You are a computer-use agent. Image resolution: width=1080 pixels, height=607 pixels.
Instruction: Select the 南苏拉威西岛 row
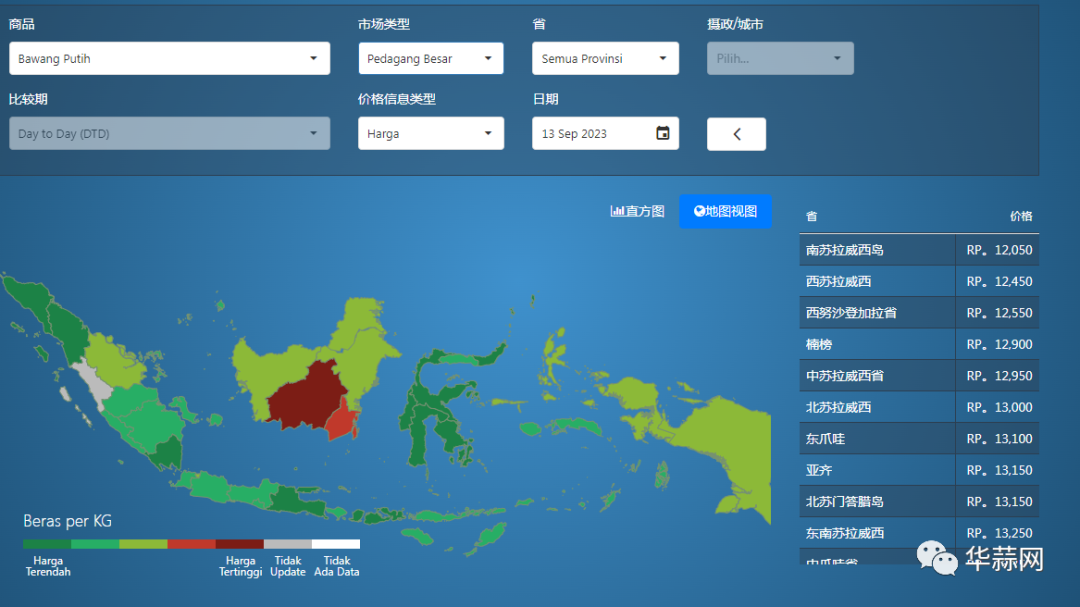(919, 250)
